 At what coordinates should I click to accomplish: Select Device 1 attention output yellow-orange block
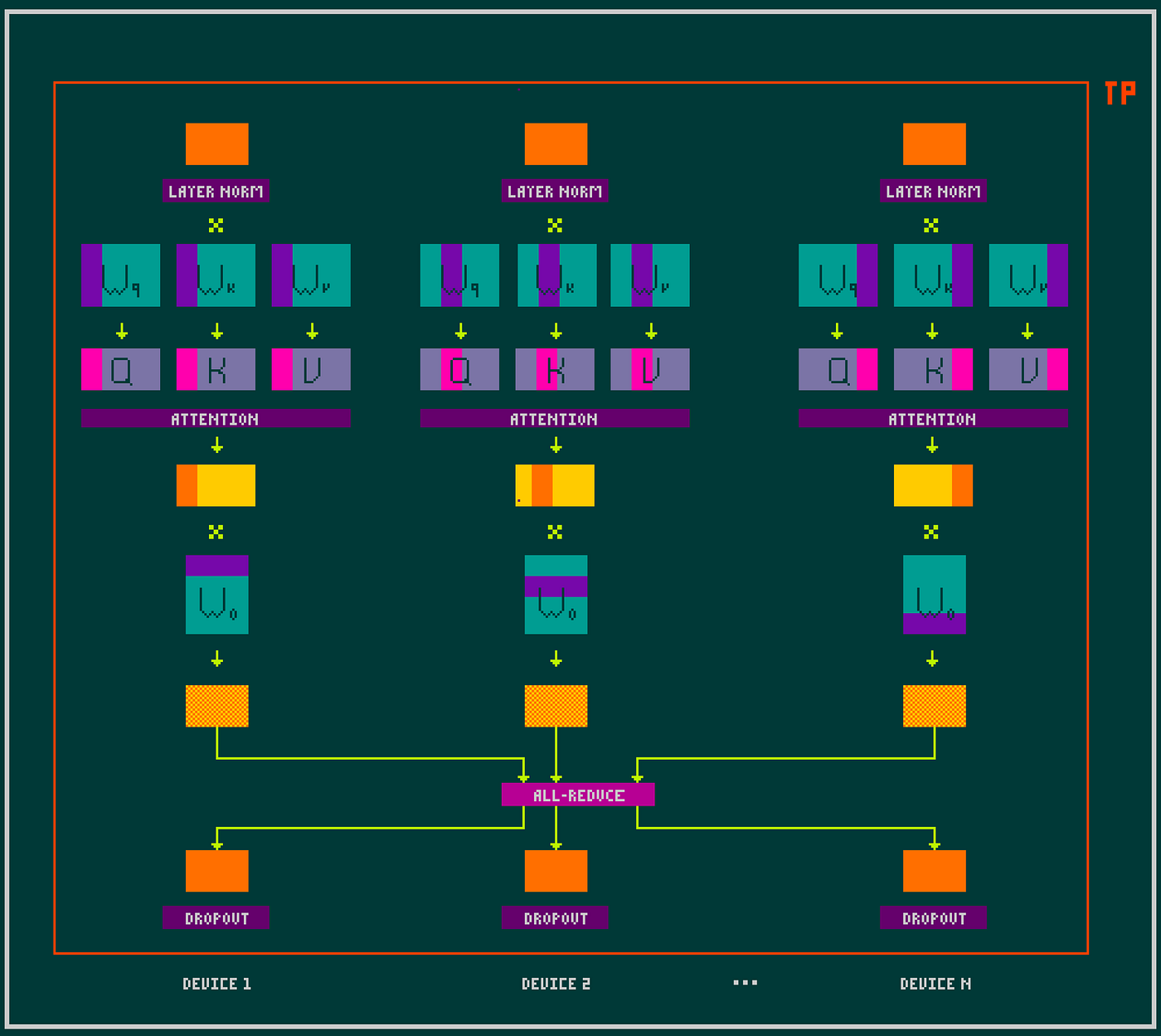click(x=216, y=485)
